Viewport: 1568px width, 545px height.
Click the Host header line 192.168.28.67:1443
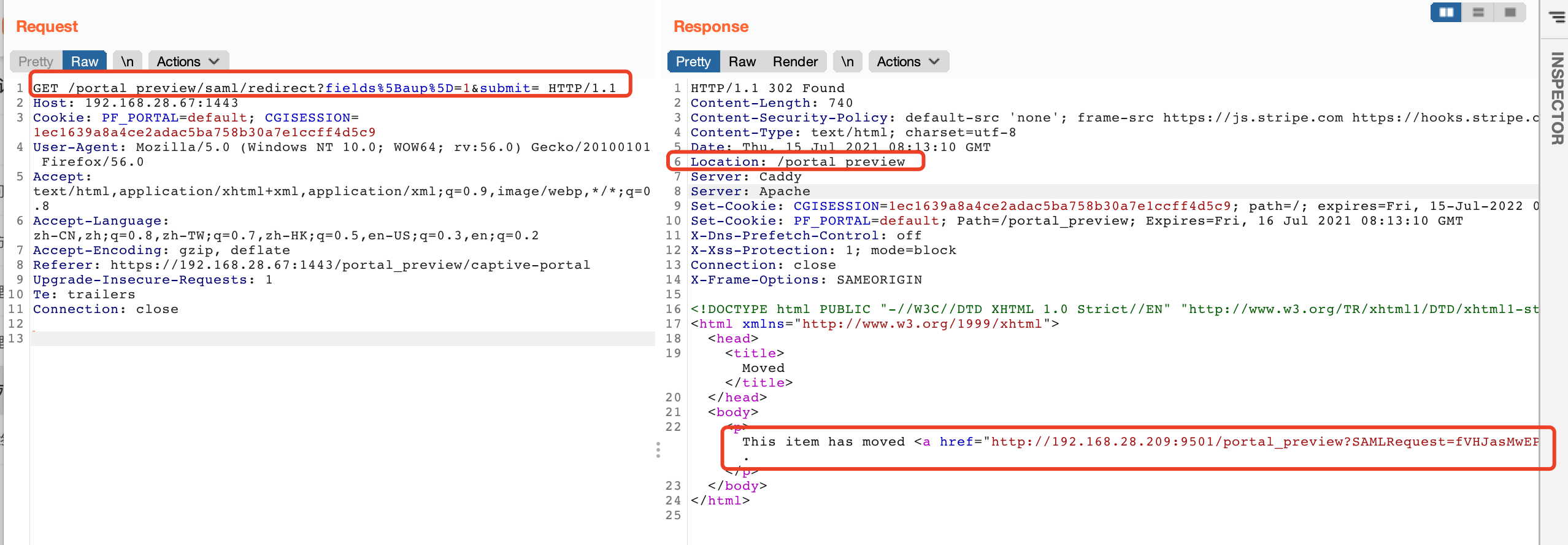pyautogui.click(x=136, y=103)
